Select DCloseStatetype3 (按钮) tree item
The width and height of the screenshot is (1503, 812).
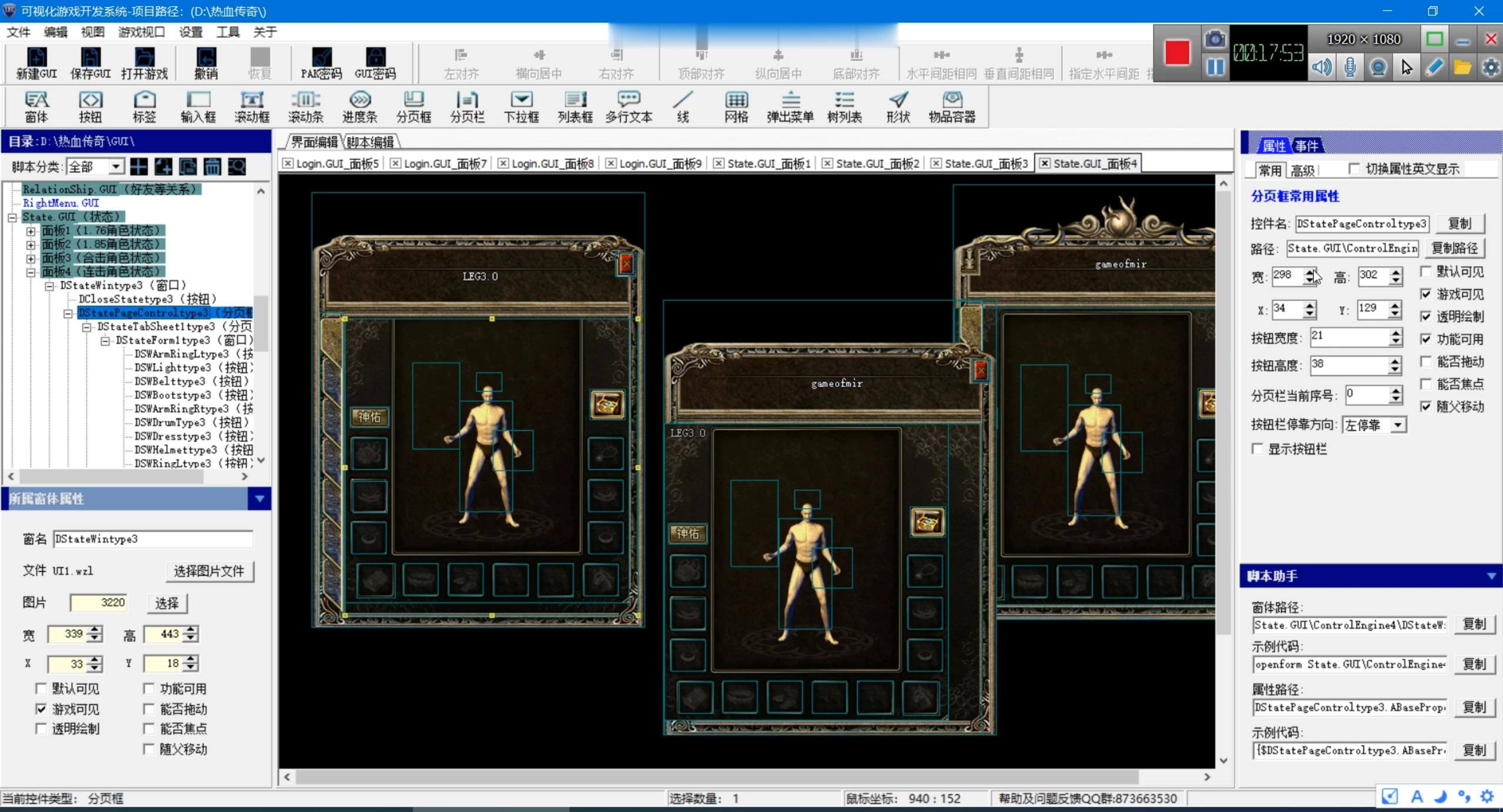(x=147, y=299)
